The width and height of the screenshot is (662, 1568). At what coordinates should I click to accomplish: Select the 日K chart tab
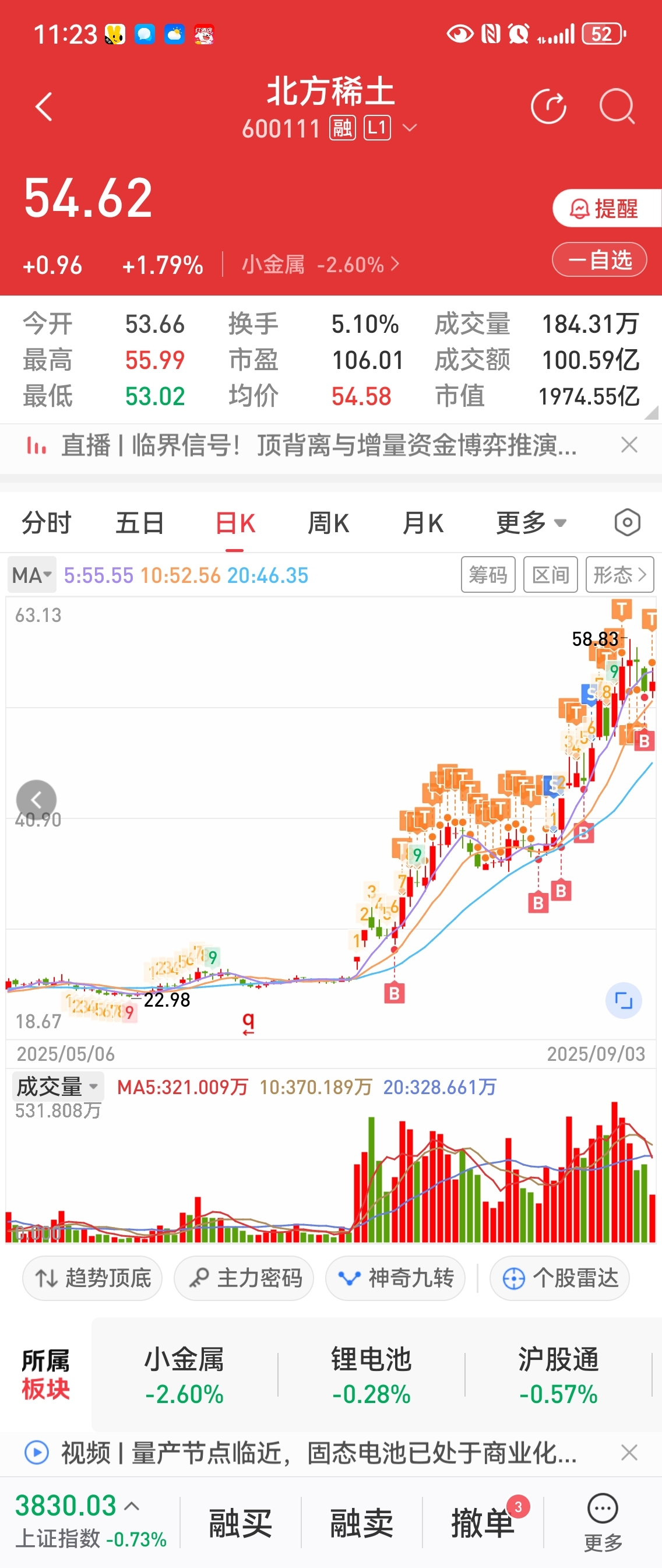pos(235,523)
